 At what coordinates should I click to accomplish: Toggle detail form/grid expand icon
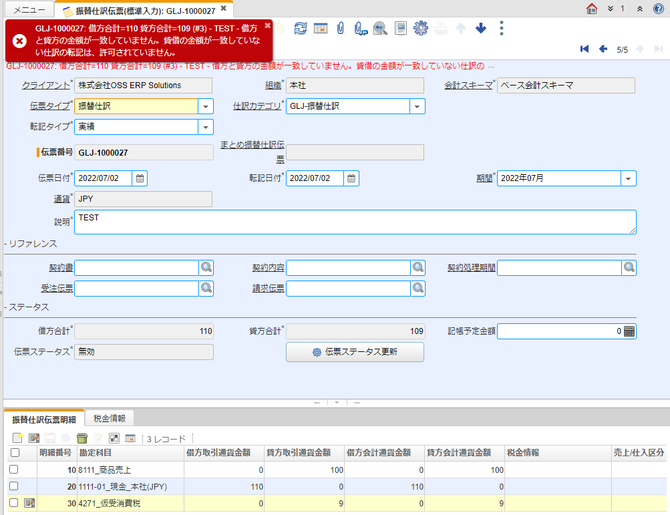click(x=114, y=438)
